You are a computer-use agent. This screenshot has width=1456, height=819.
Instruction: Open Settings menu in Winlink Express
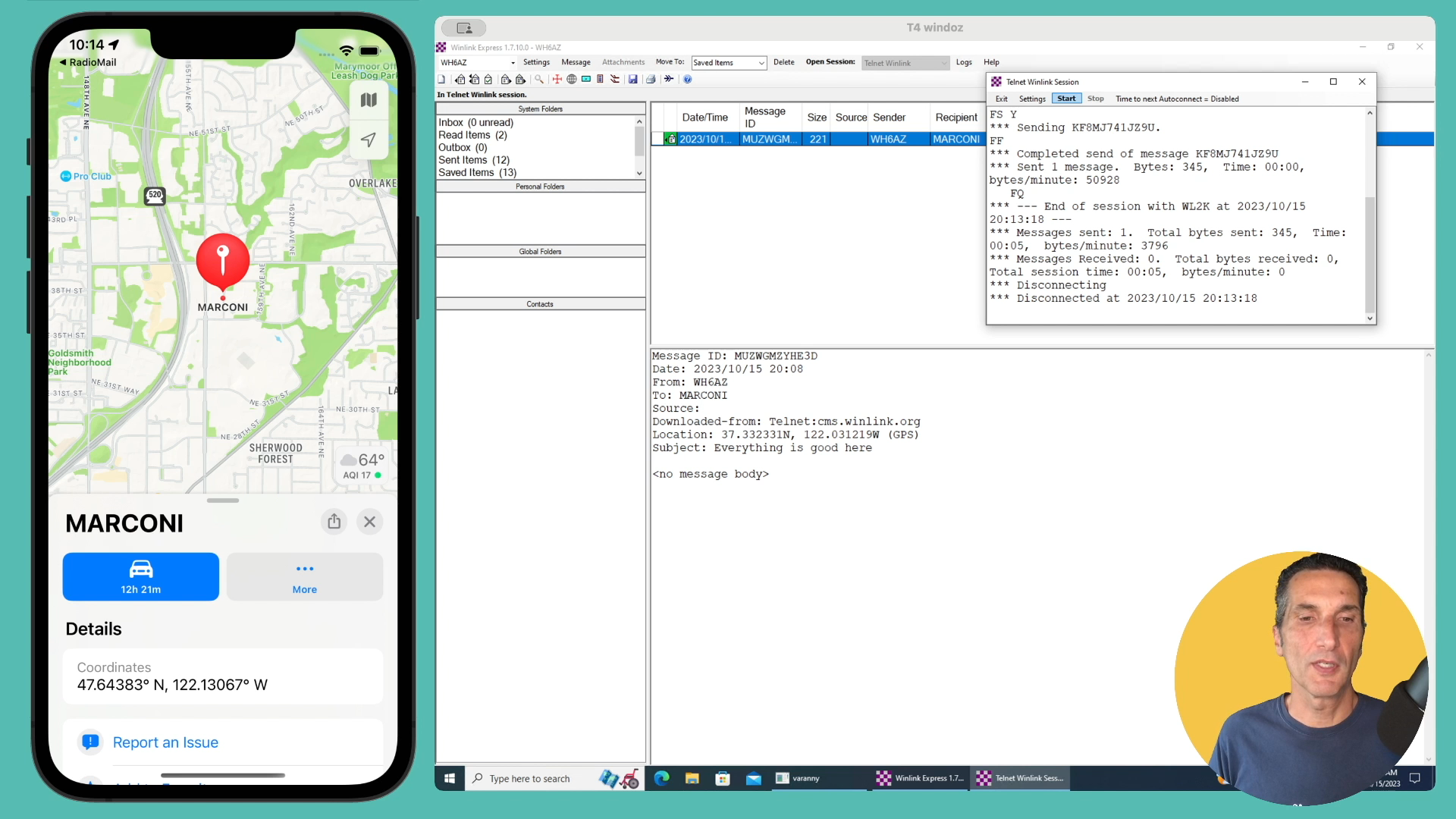pos(536,62)
